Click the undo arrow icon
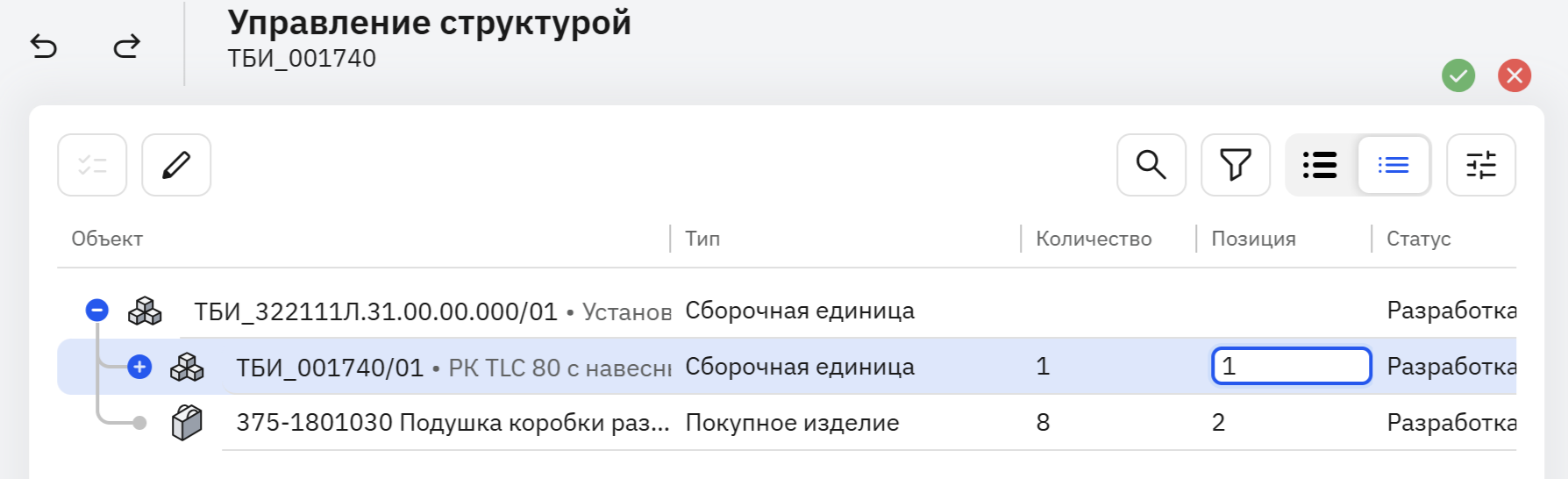Viewport: 1568px width, 479px height. coord(44,46)
